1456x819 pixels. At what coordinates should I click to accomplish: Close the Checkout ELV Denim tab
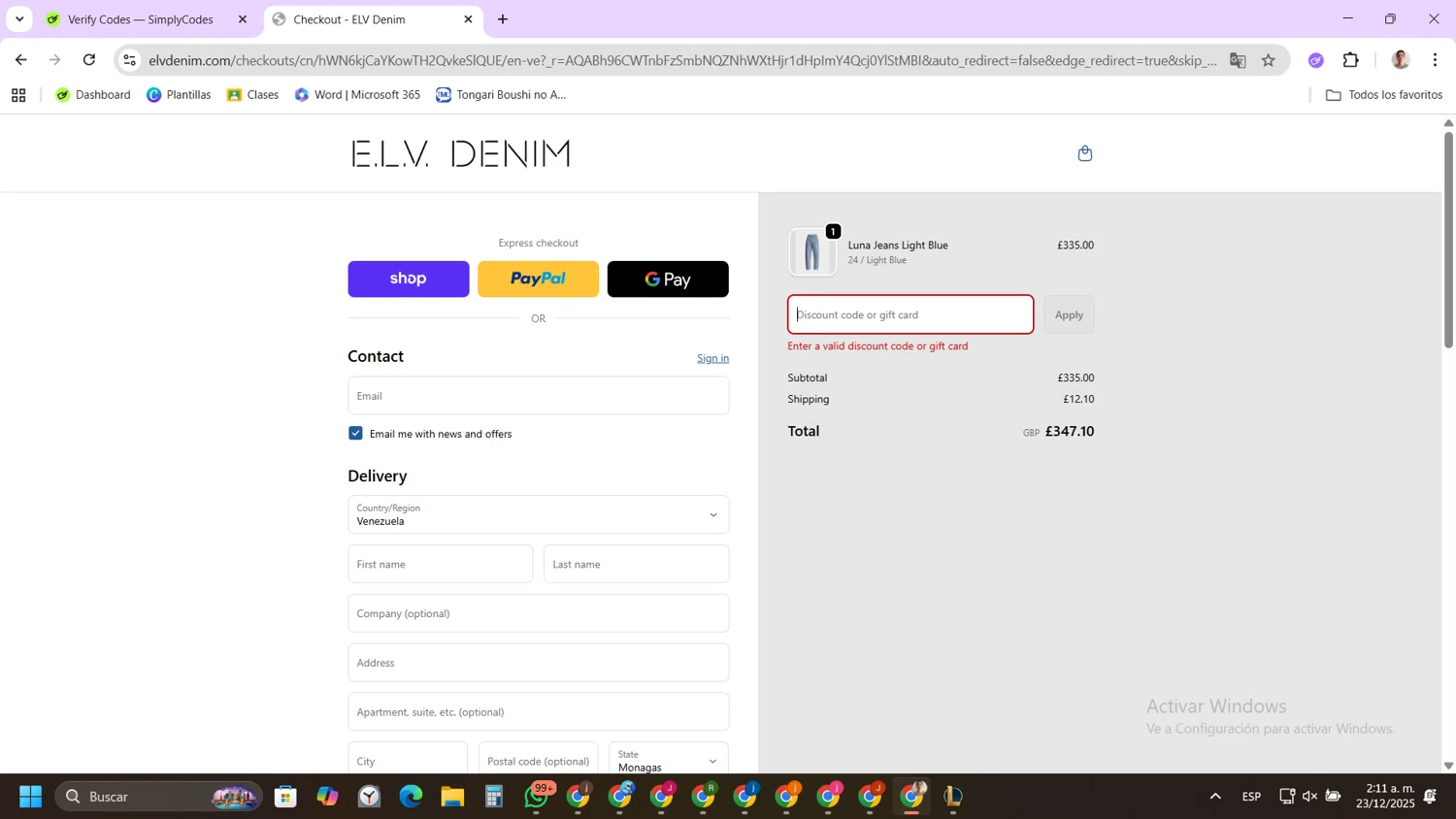click(x=468, y=19)
